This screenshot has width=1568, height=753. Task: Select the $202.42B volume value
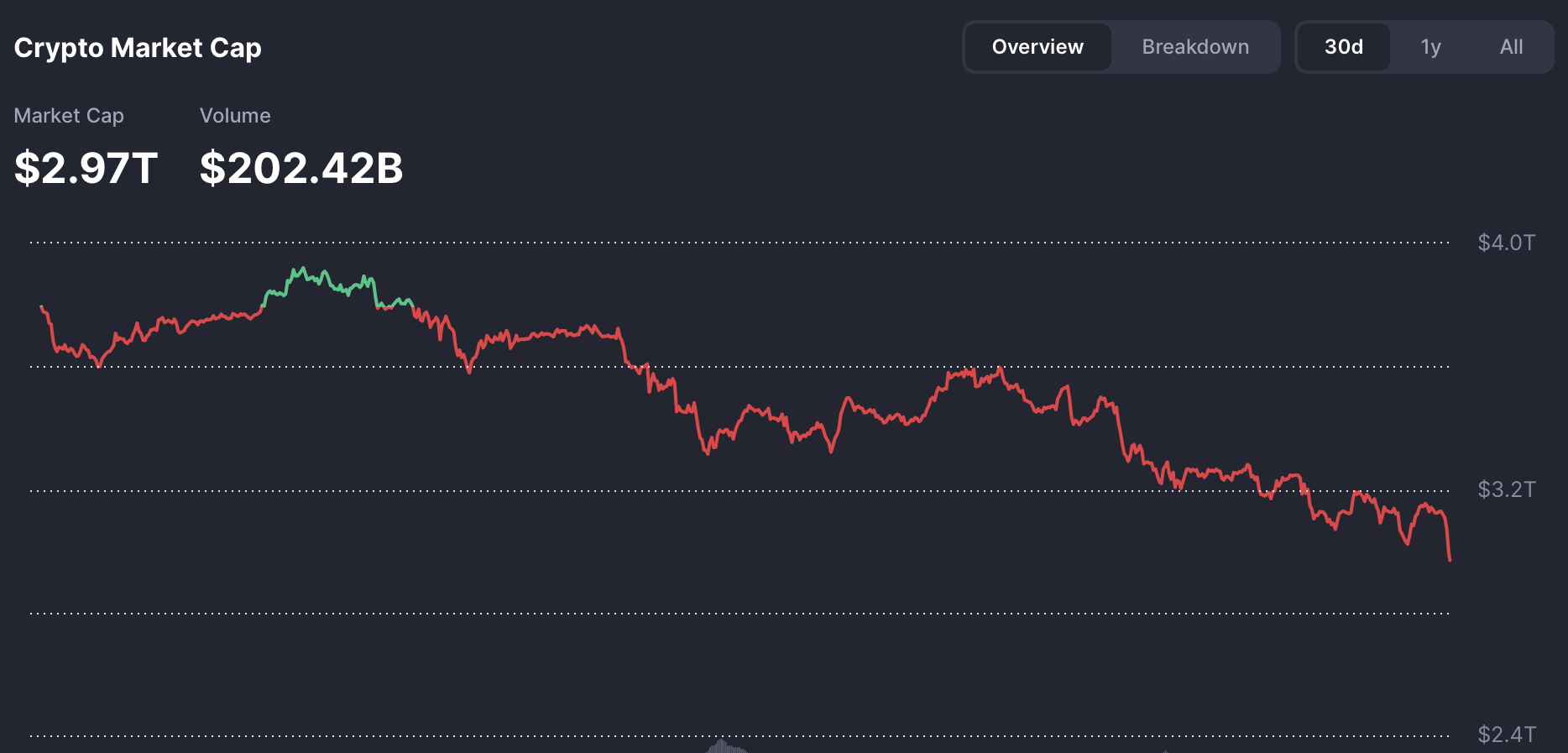point(301,168)
